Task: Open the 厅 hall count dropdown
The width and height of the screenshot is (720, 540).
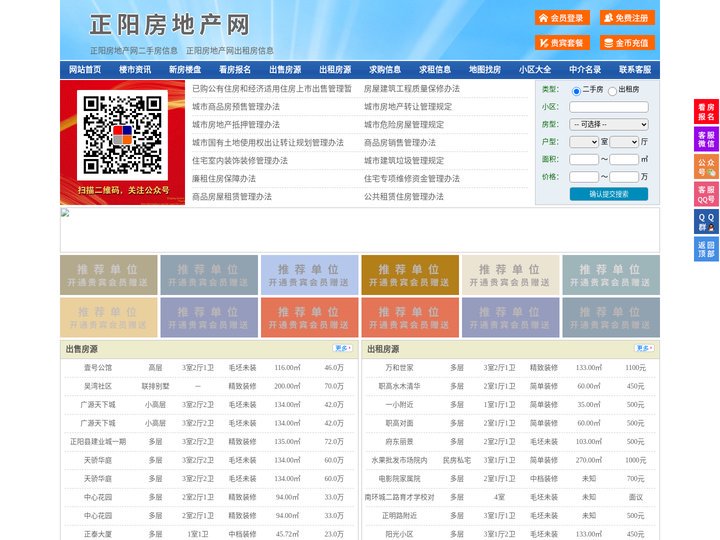Action: (x=624, y=142)
